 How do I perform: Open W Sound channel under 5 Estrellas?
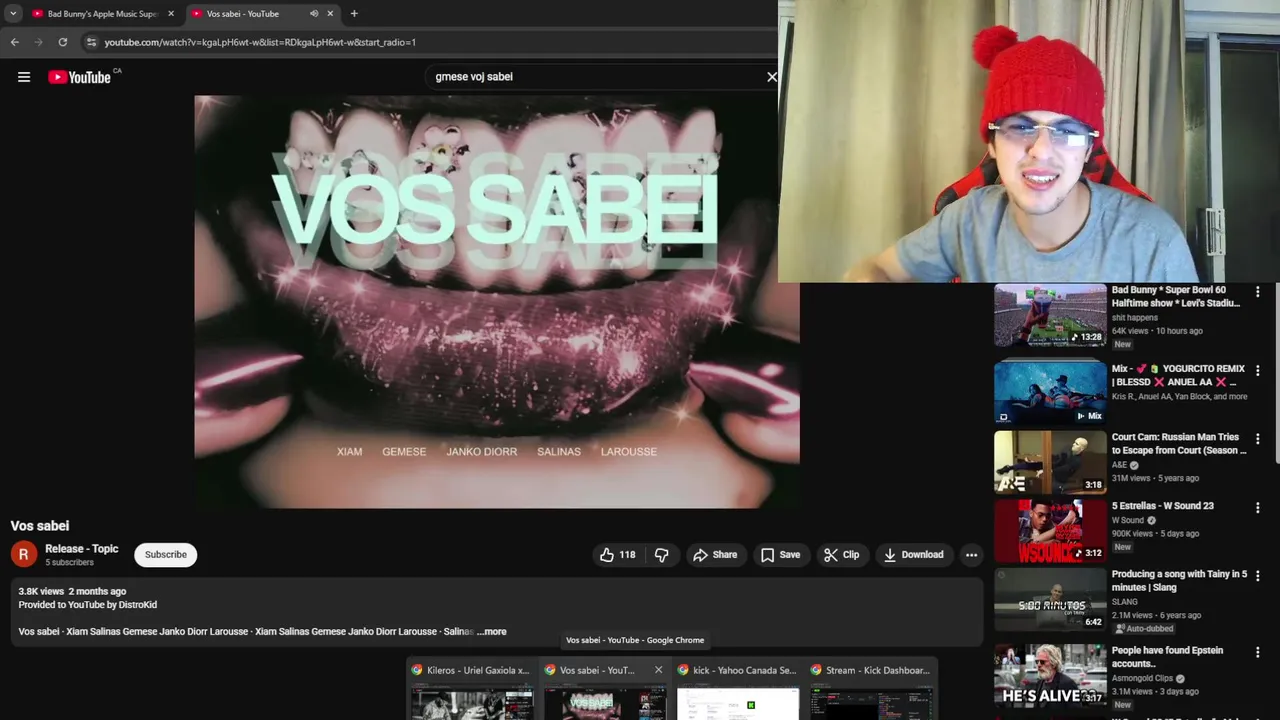(x=1128, y=520)
